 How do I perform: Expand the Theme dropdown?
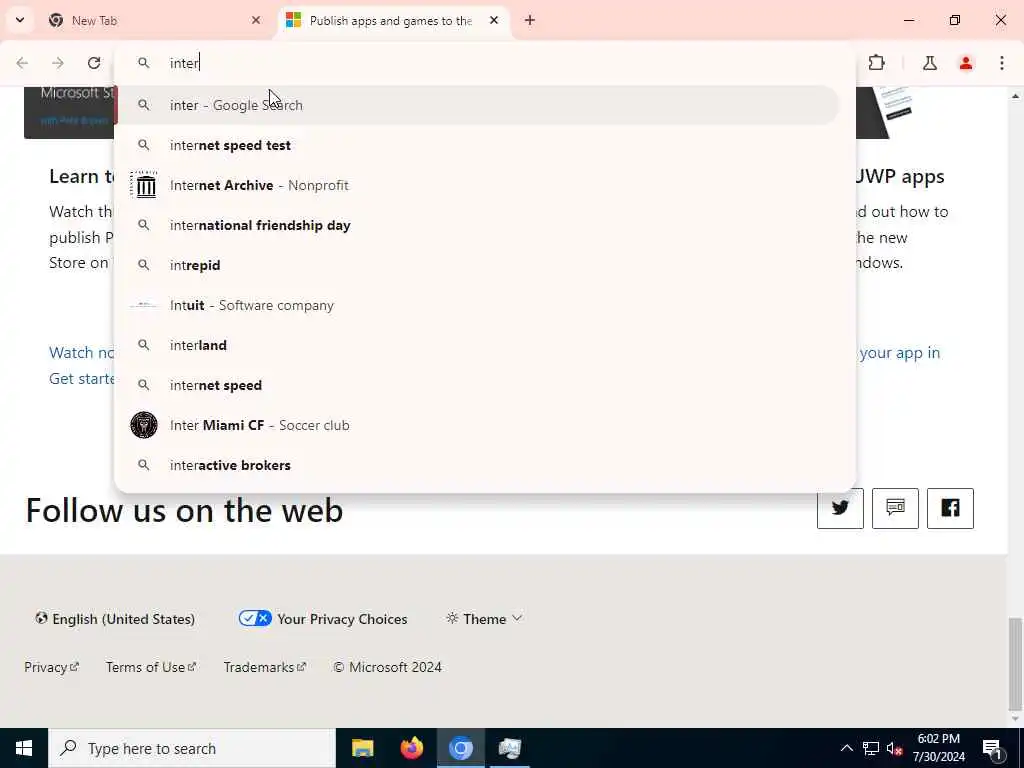[484, 618]
